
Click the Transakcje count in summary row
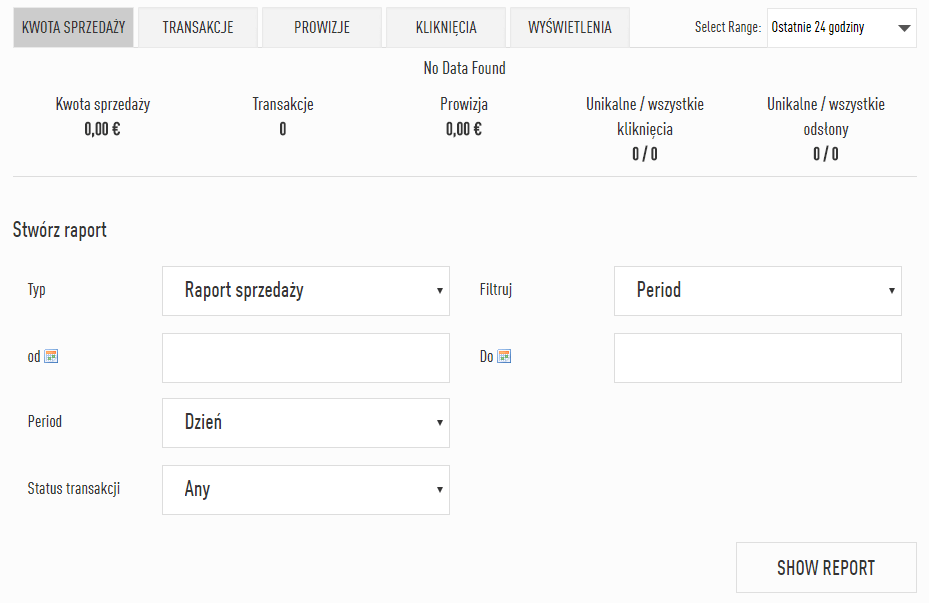click(x=283, y=128)
